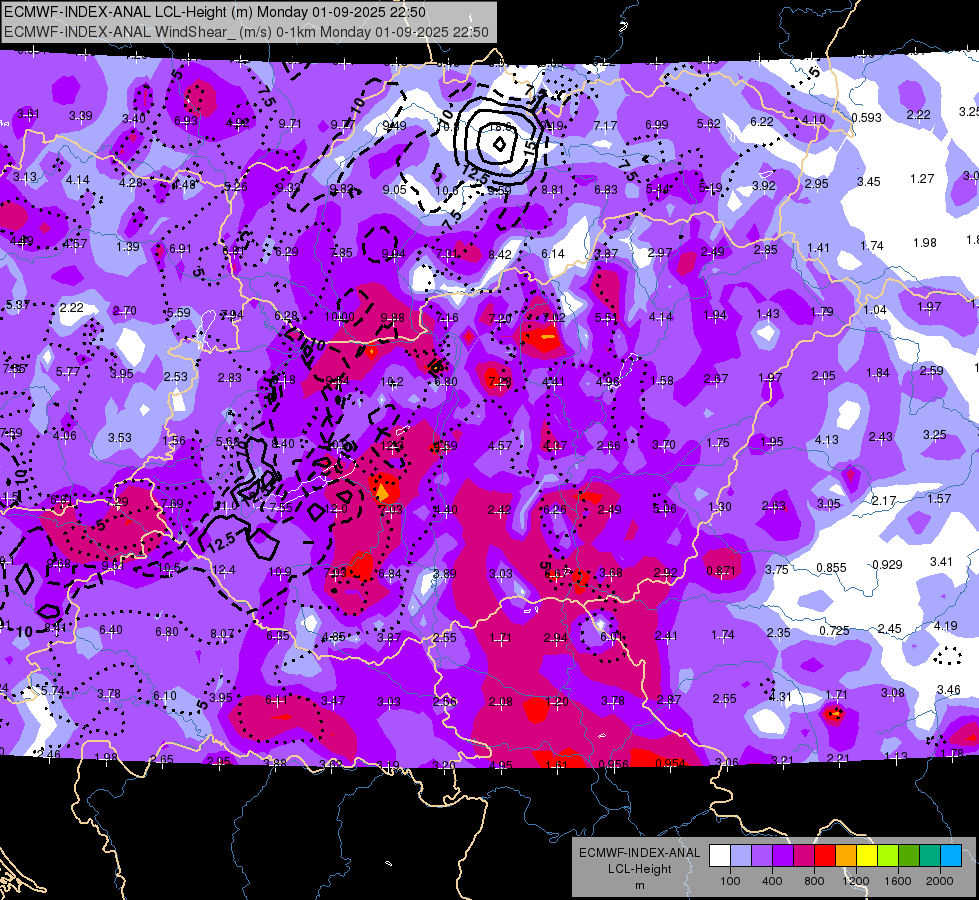Click the shear value 1.30
Viewport: 979px width, 900px height.
click(719, 507)
